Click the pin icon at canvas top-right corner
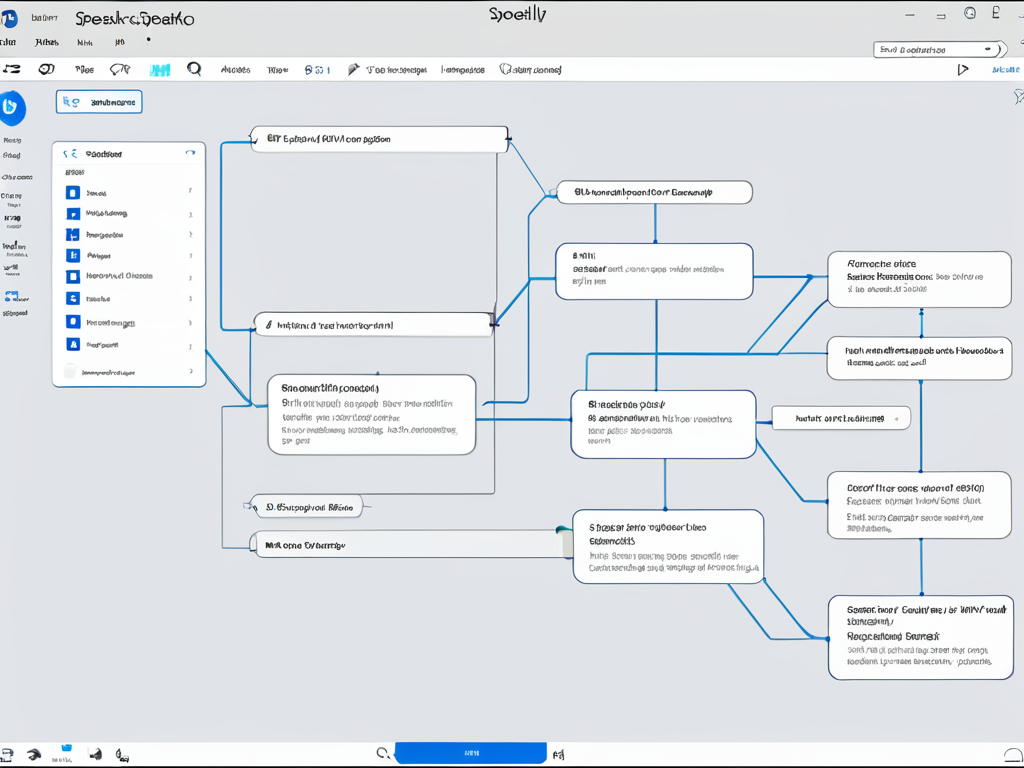1024x768 pixels. click(x=1018, y=96)
